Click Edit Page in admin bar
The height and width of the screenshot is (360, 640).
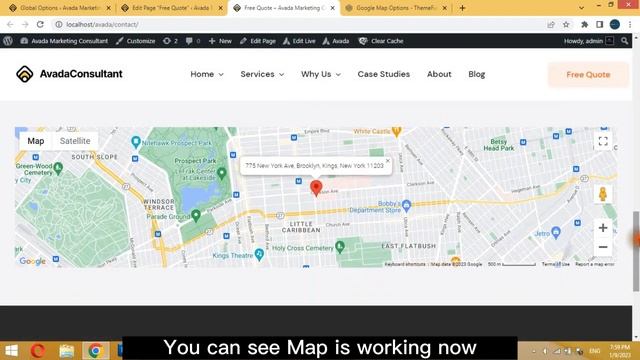click(258, 41)
